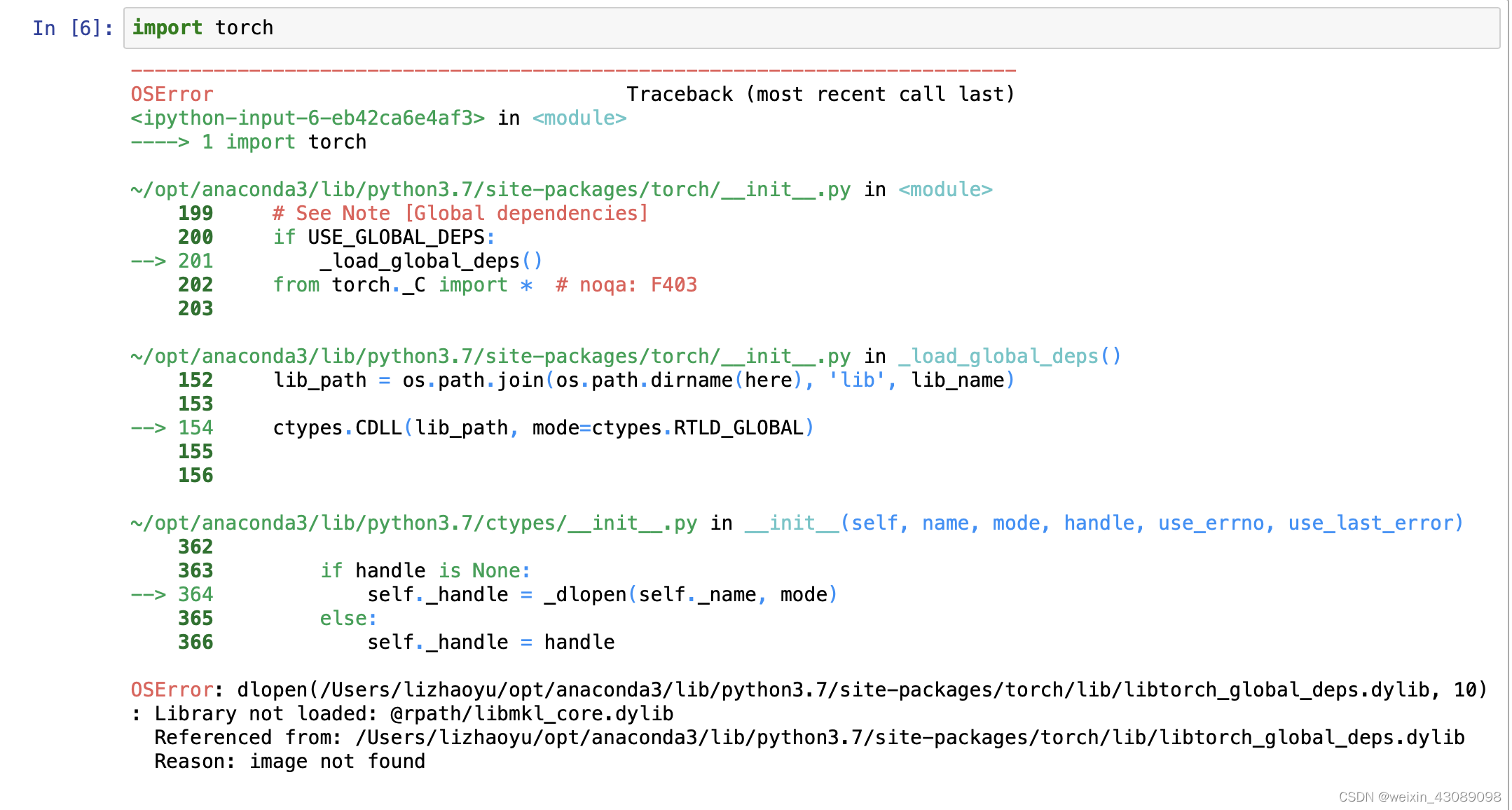Click the code cell containing import torch
The width and height of the screenshot is (1512, 810).
click(811, 28)
